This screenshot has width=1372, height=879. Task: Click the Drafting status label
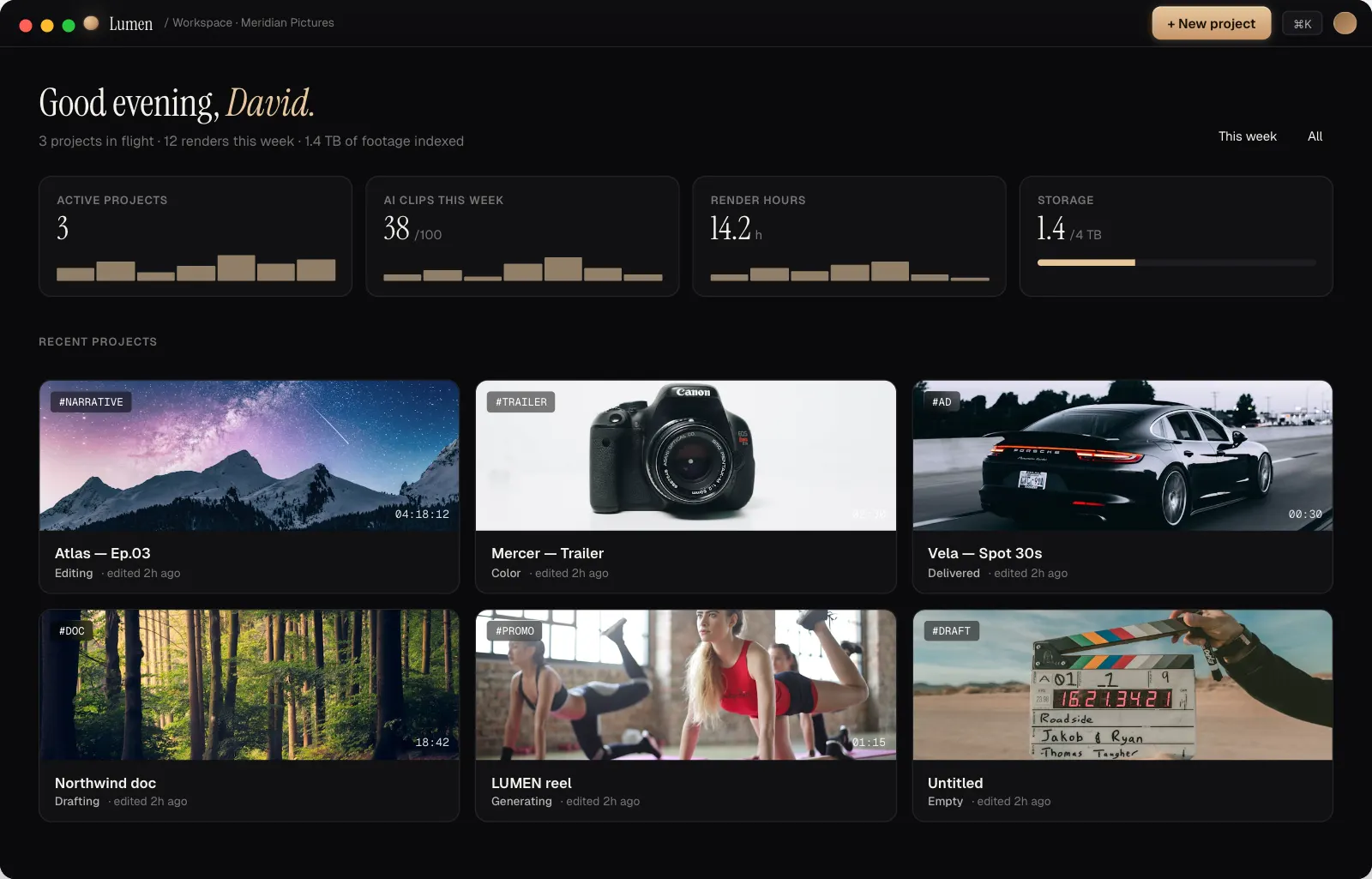77,802
